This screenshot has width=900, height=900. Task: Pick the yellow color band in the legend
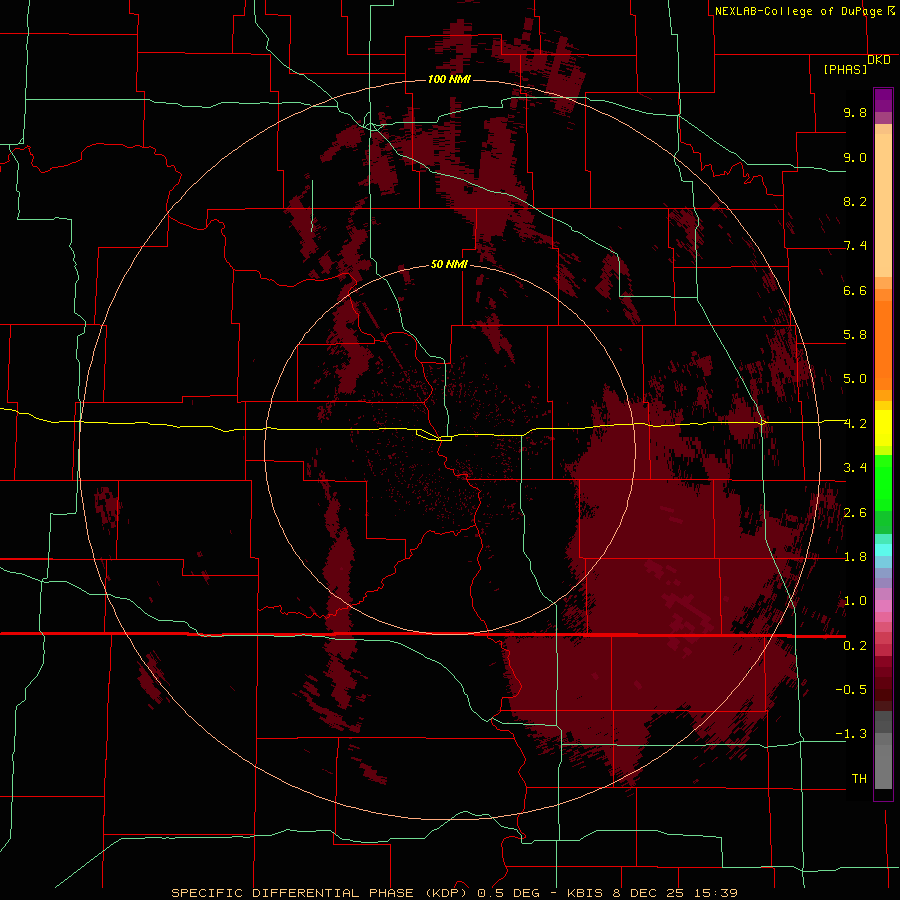[x=883, y=428]
